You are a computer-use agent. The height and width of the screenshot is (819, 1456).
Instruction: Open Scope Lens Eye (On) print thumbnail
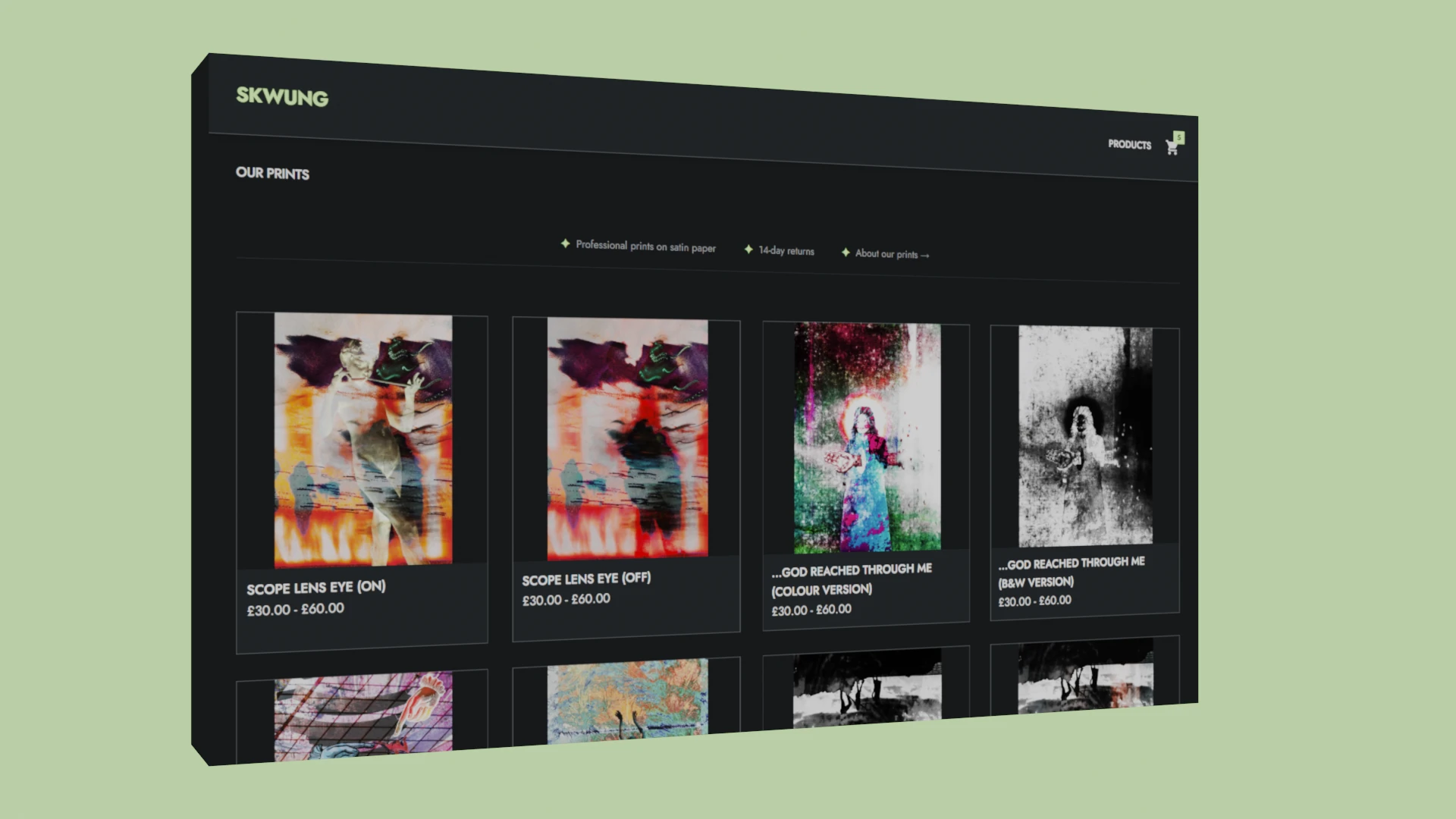click(x=363, y=440)
